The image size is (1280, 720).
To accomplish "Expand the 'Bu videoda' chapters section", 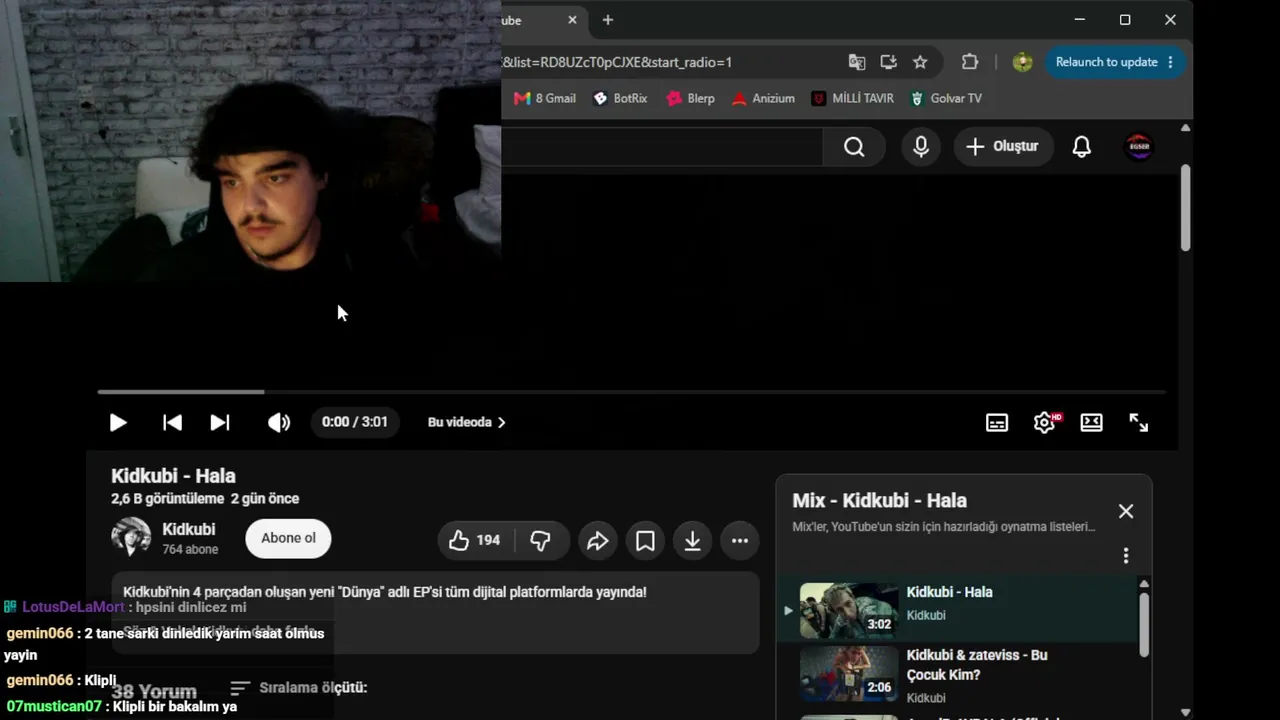I will click(467, 422).
